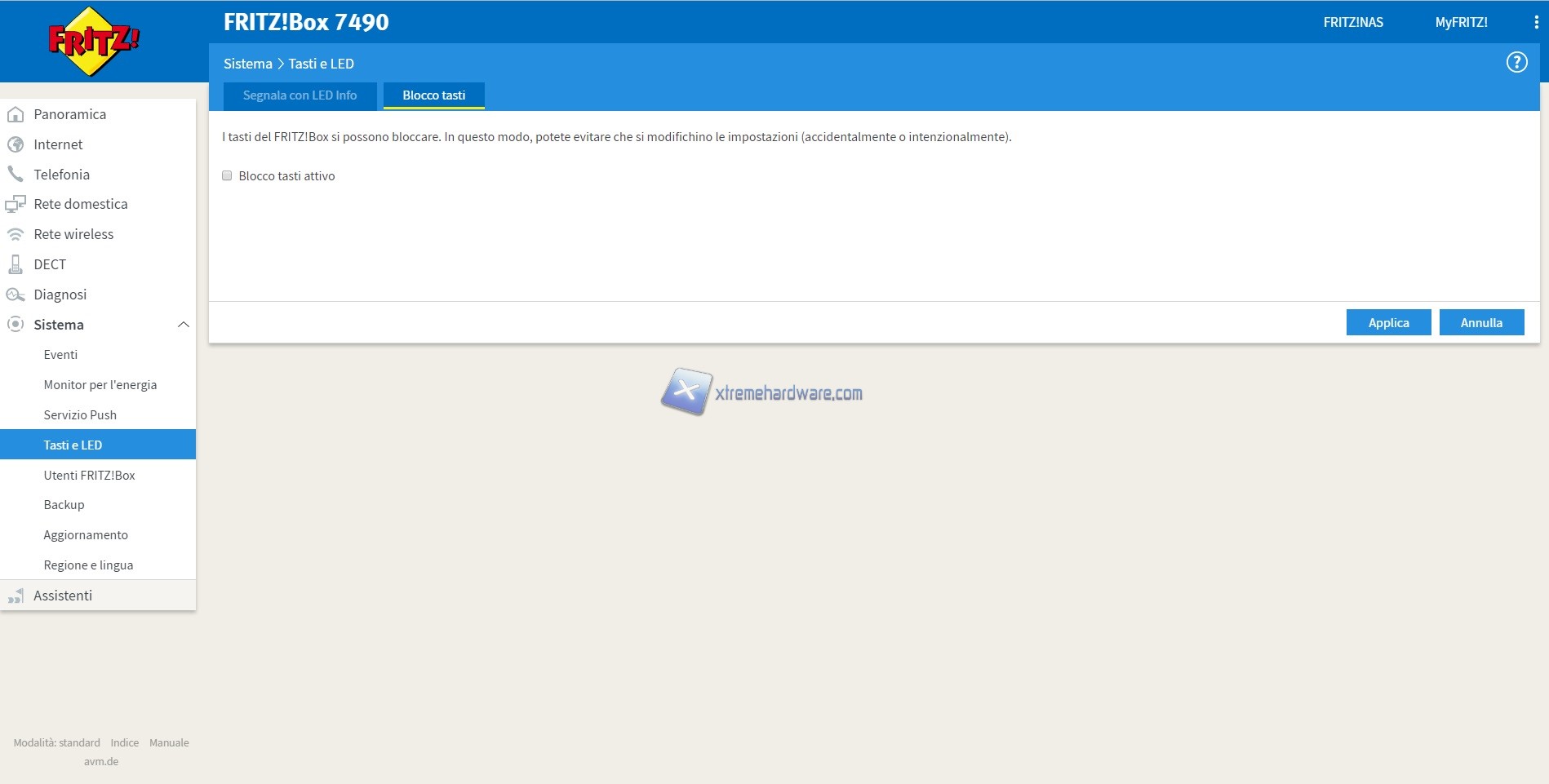1549x784 pixels.
Task: Click the avm.de footer link
Action: point(101,761)
